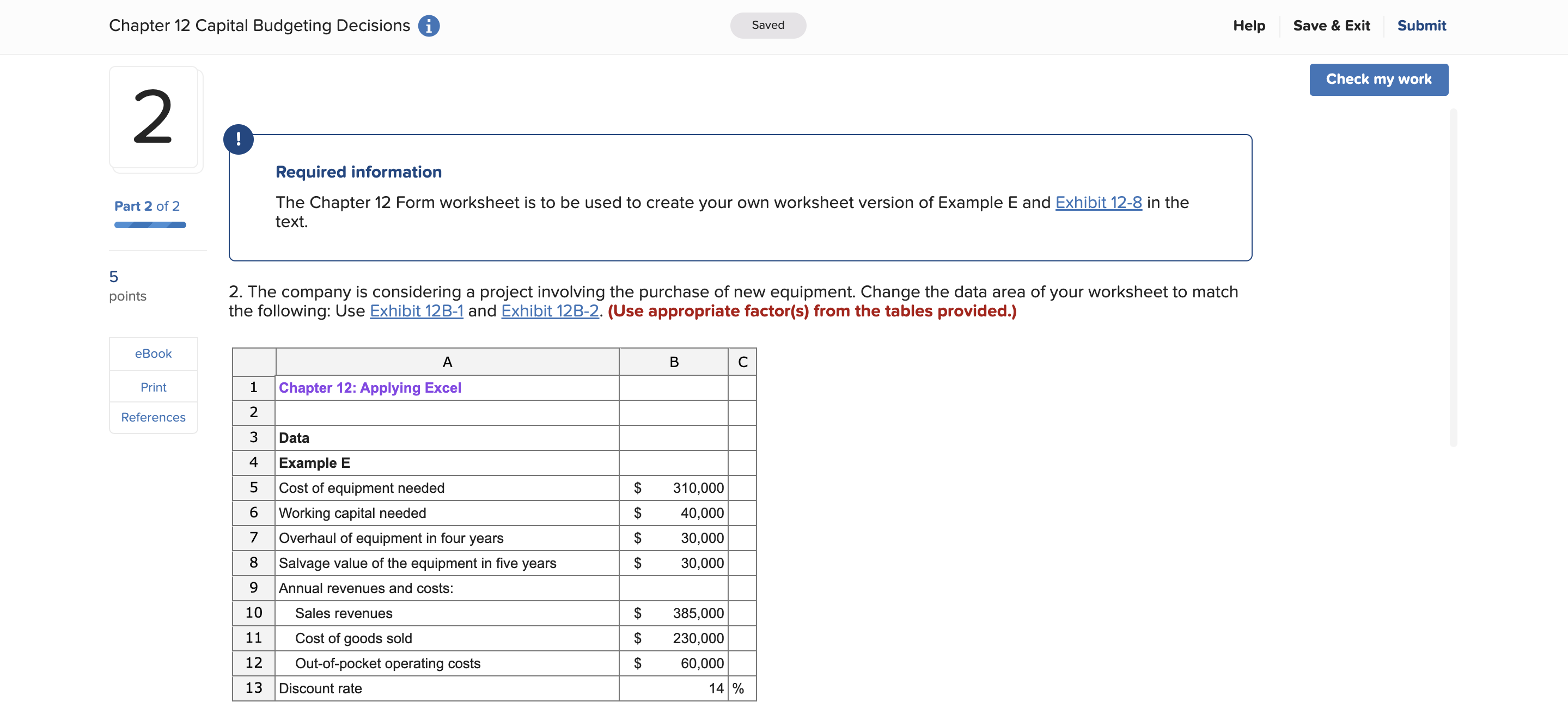
Task: Open the Exhibit 12B-1 link
Action: coord(416,310)
